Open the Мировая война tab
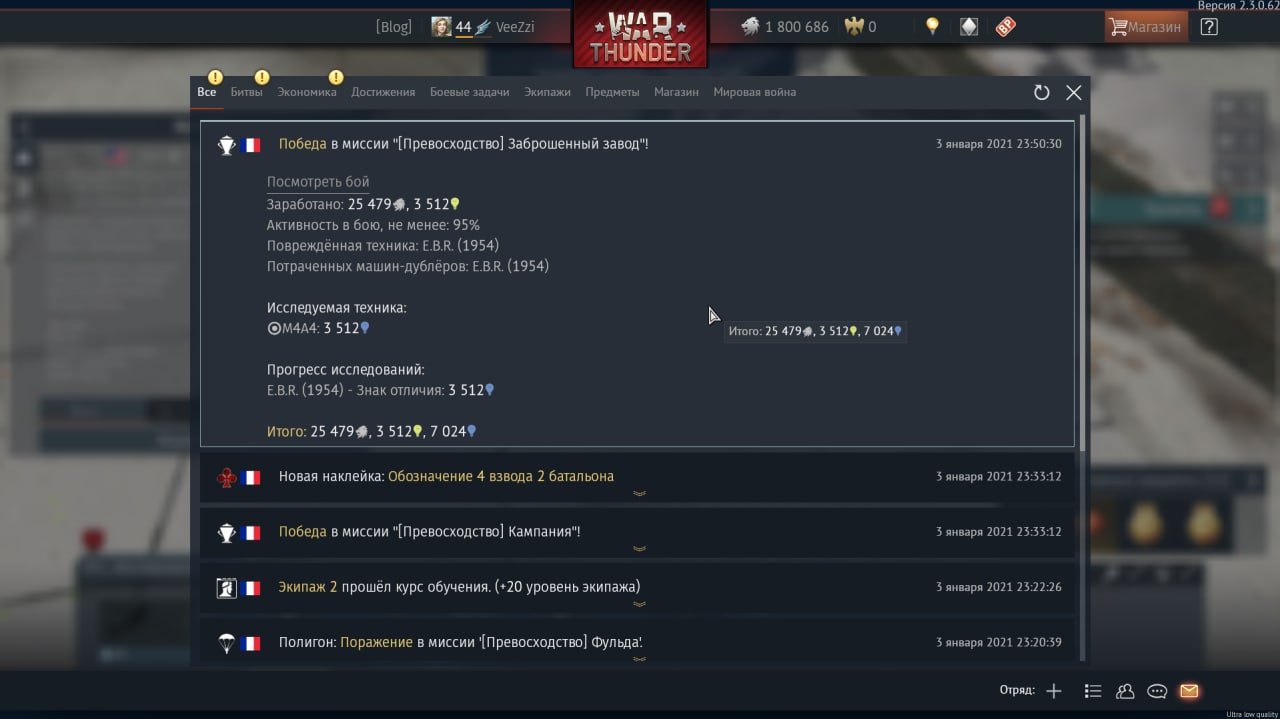 point(755,92)
